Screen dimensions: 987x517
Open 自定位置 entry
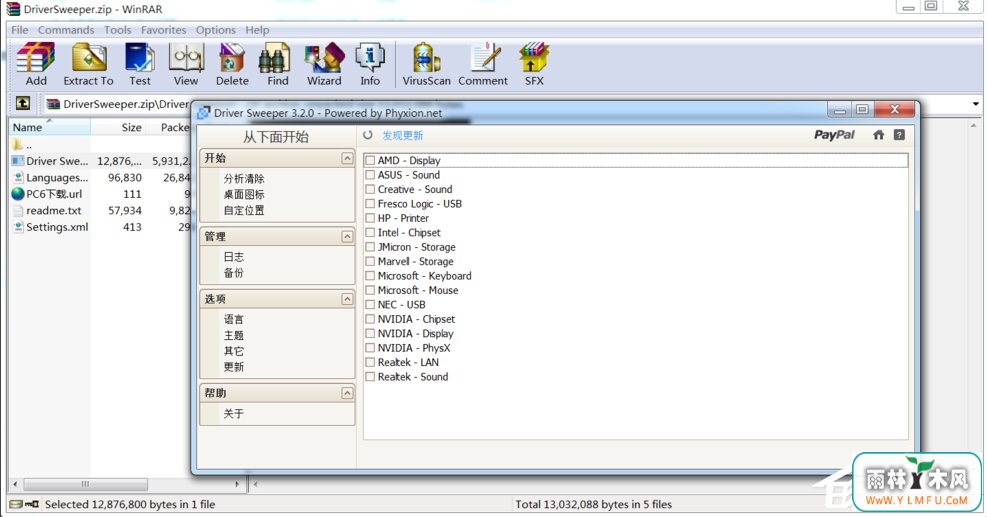pyautogui.click(x=244, y=210)
